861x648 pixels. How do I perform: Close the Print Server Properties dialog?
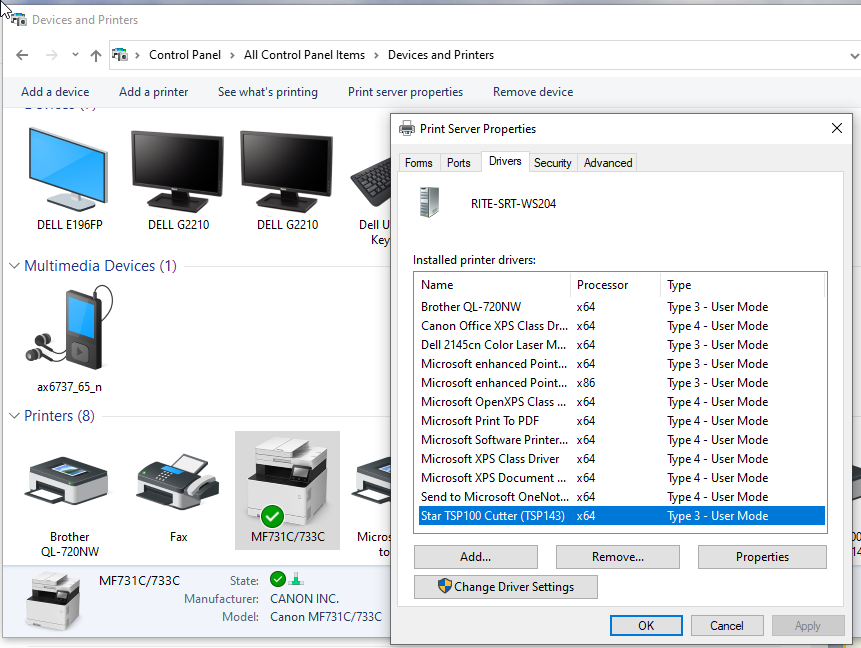pos(837,128)
